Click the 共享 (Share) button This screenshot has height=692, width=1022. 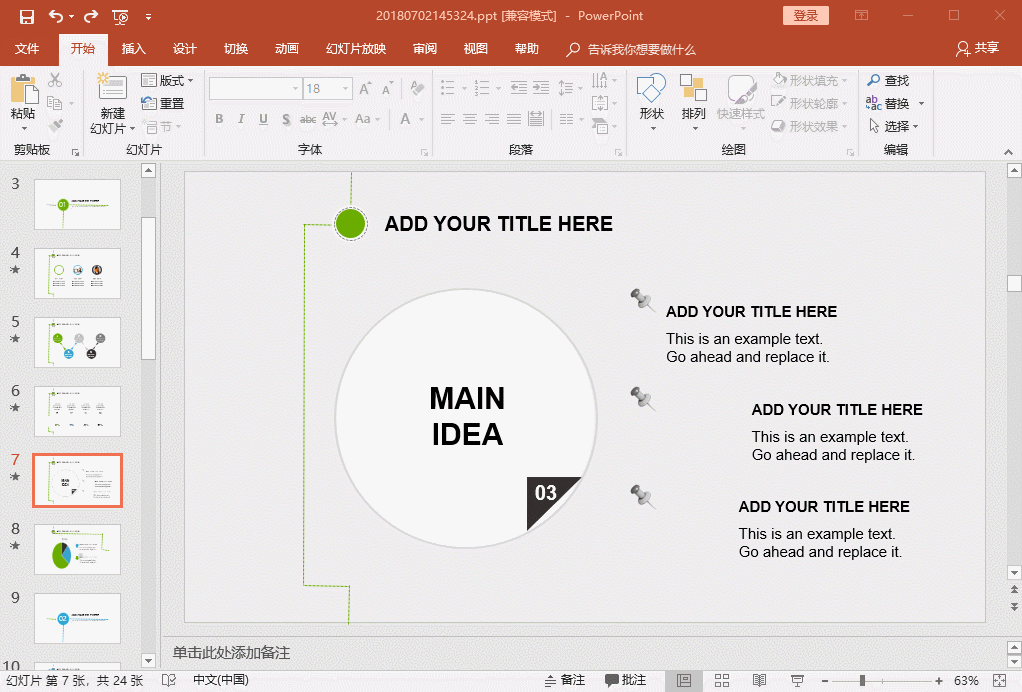[977, 48]
